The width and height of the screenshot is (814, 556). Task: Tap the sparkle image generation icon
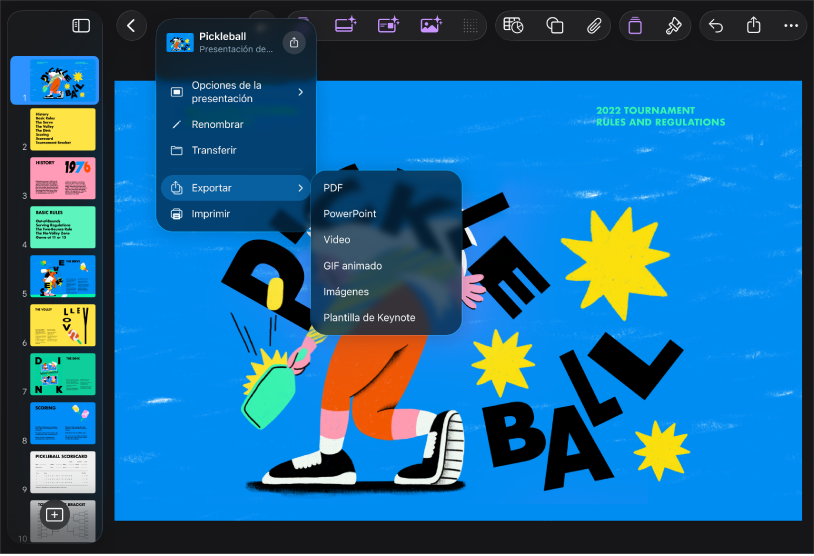pos(431,25)
